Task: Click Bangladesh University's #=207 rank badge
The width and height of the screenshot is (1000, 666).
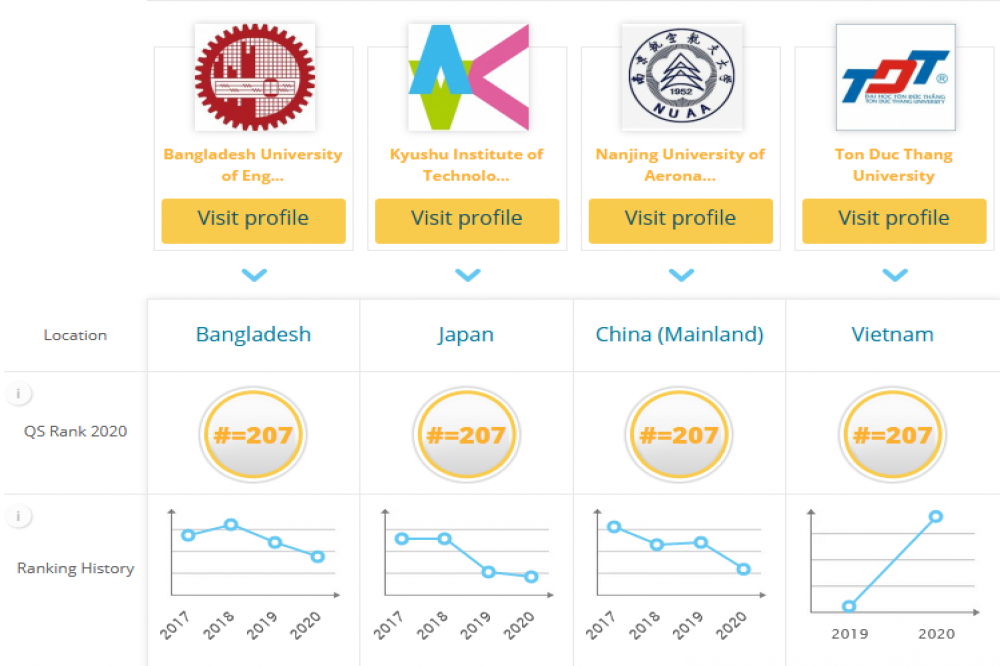Action: [253, 435]
